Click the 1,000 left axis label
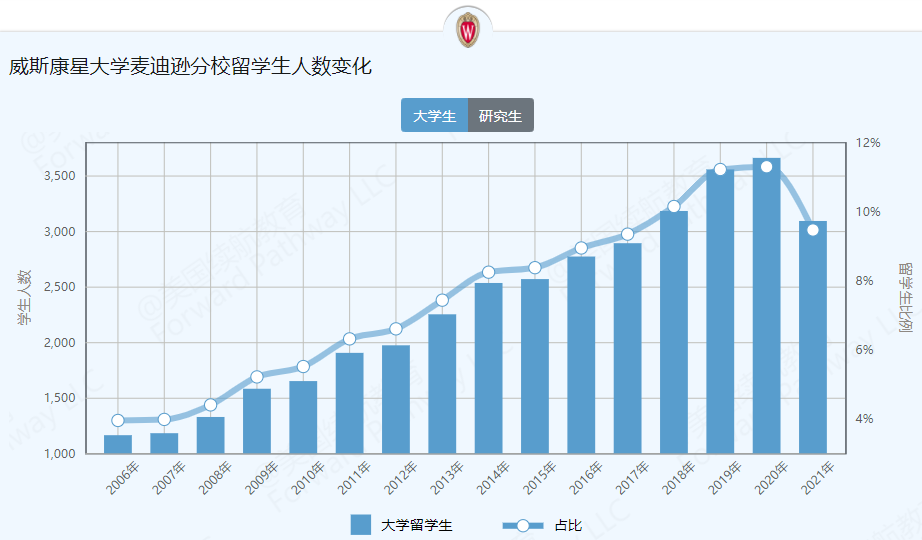 click(x=59, y=454)
